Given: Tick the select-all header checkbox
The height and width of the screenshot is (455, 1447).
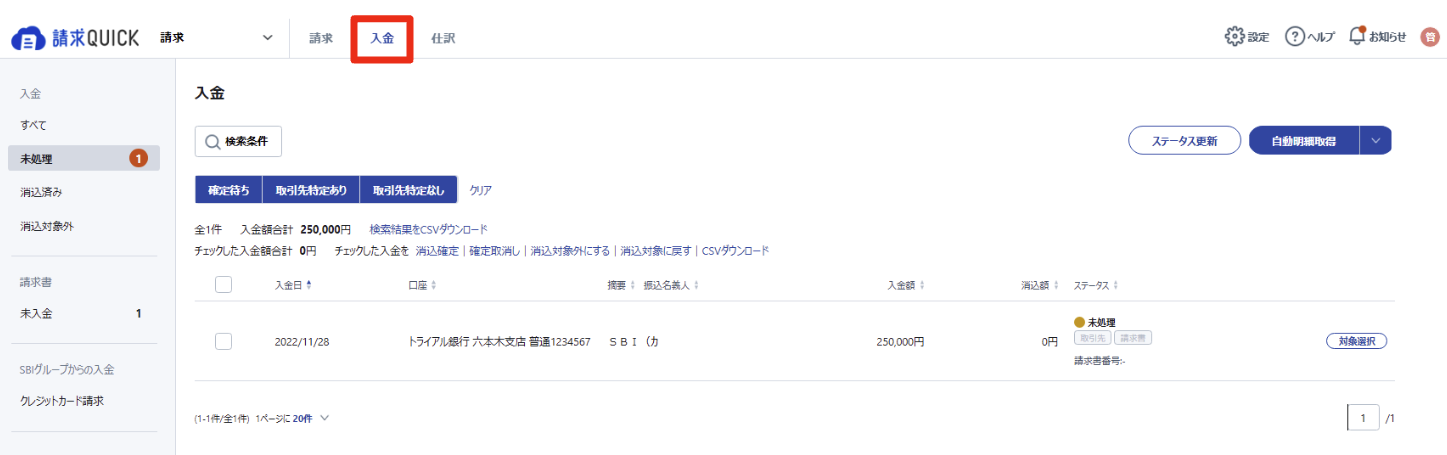Looking at the screenshot, I should [x=224, y=285].
